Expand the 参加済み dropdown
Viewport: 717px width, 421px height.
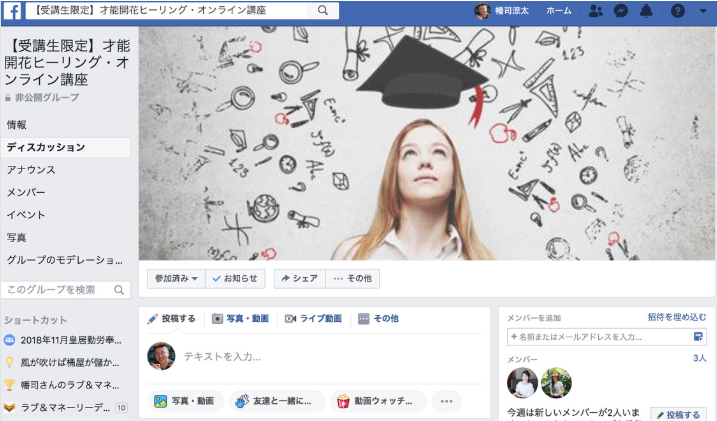click(x=175, y=279)
